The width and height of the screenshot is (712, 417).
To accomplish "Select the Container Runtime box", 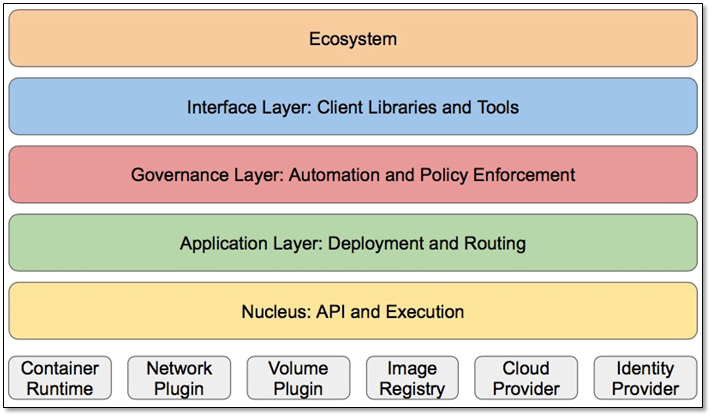I will [x=60, y=378].
